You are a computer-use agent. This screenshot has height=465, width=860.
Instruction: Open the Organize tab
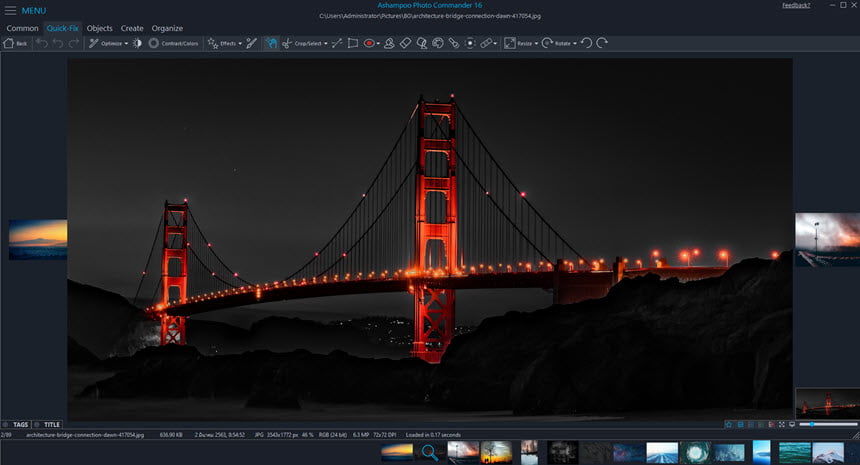167,28
